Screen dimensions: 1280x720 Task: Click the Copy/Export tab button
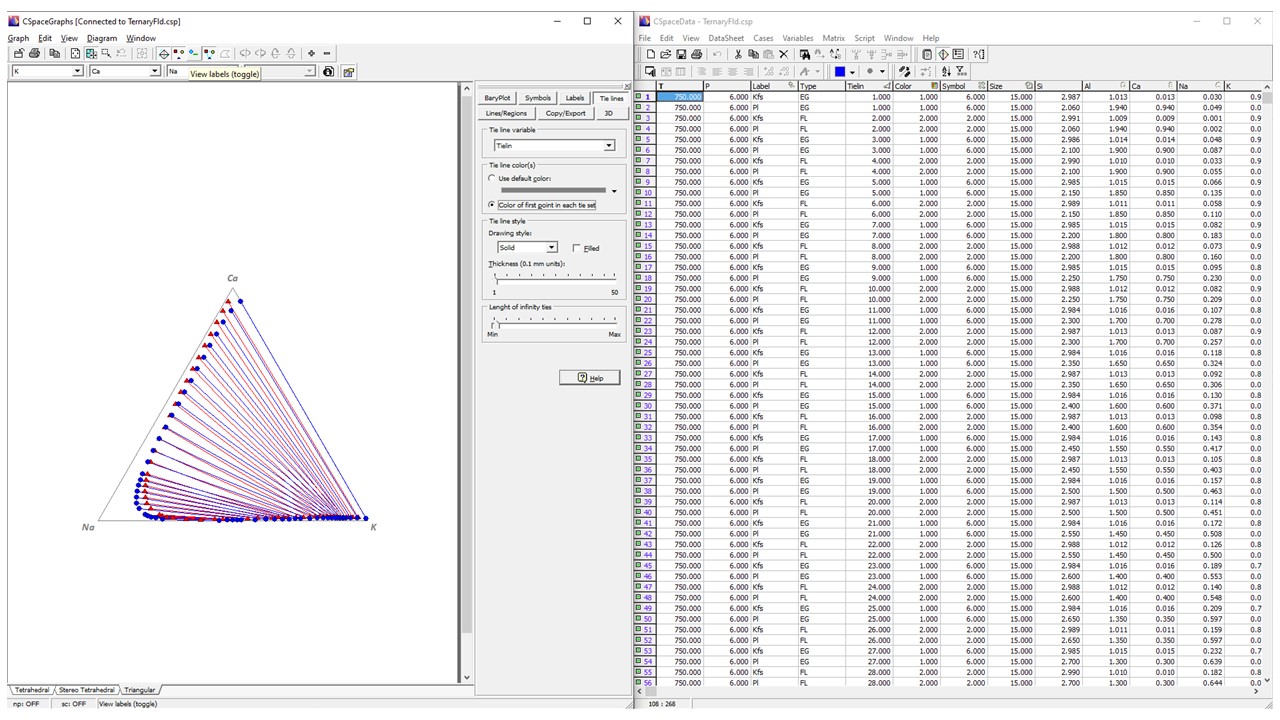(565, 113)
